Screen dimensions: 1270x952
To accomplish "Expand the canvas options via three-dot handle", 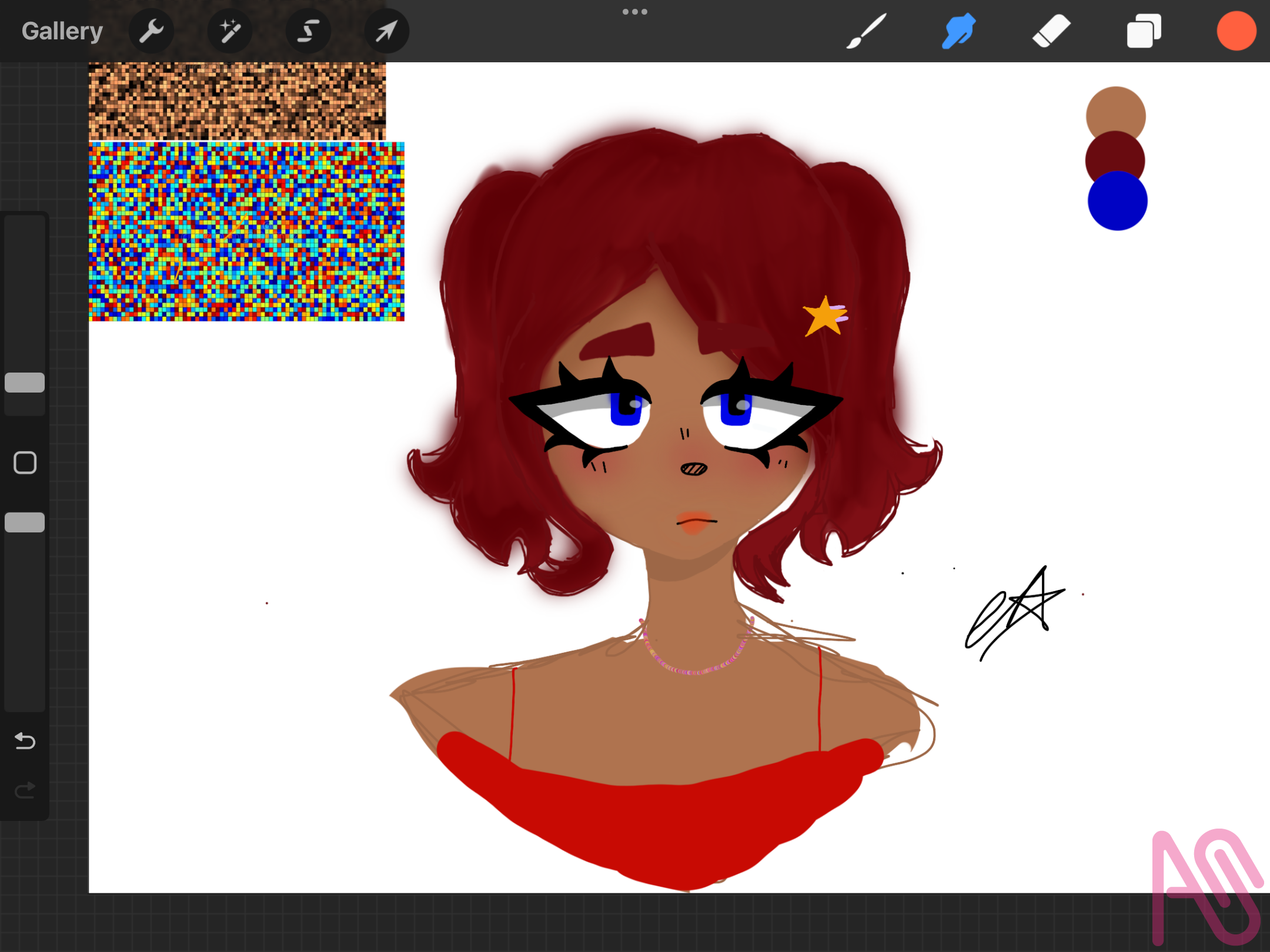I will pos(635,11).
